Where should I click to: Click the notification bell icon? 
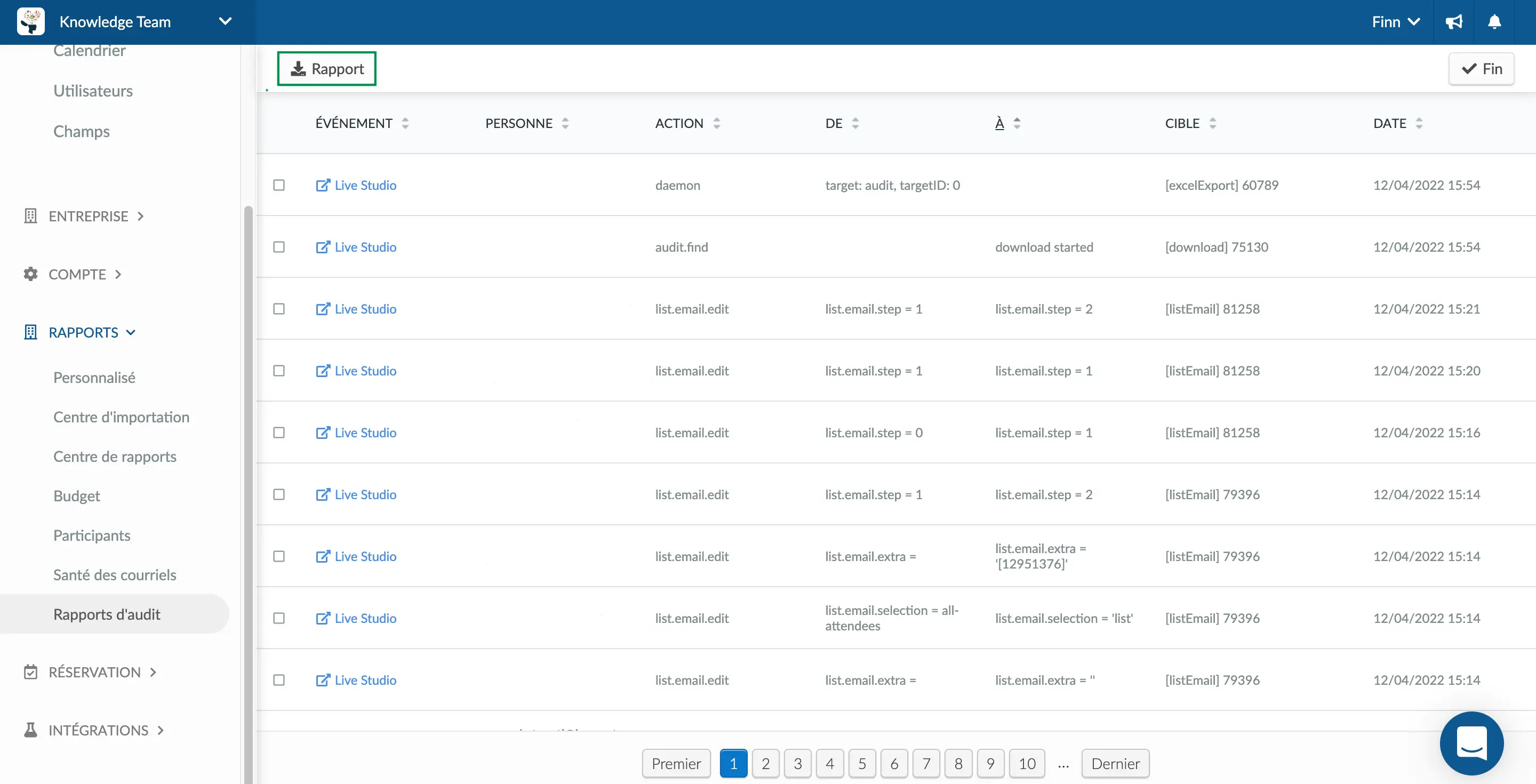pos(1494,21)
